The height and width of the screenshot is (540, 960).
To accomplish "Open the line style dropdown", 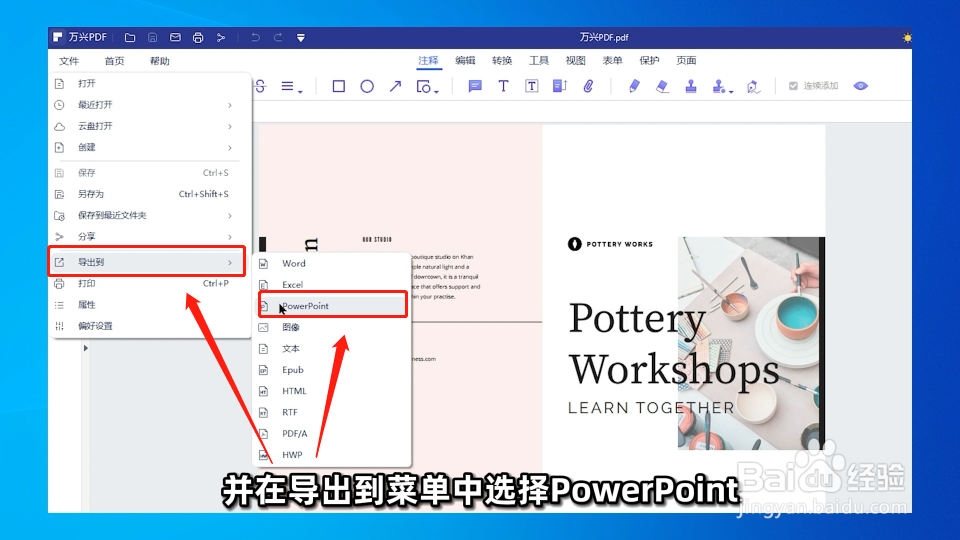I will (x=291, y=86).
